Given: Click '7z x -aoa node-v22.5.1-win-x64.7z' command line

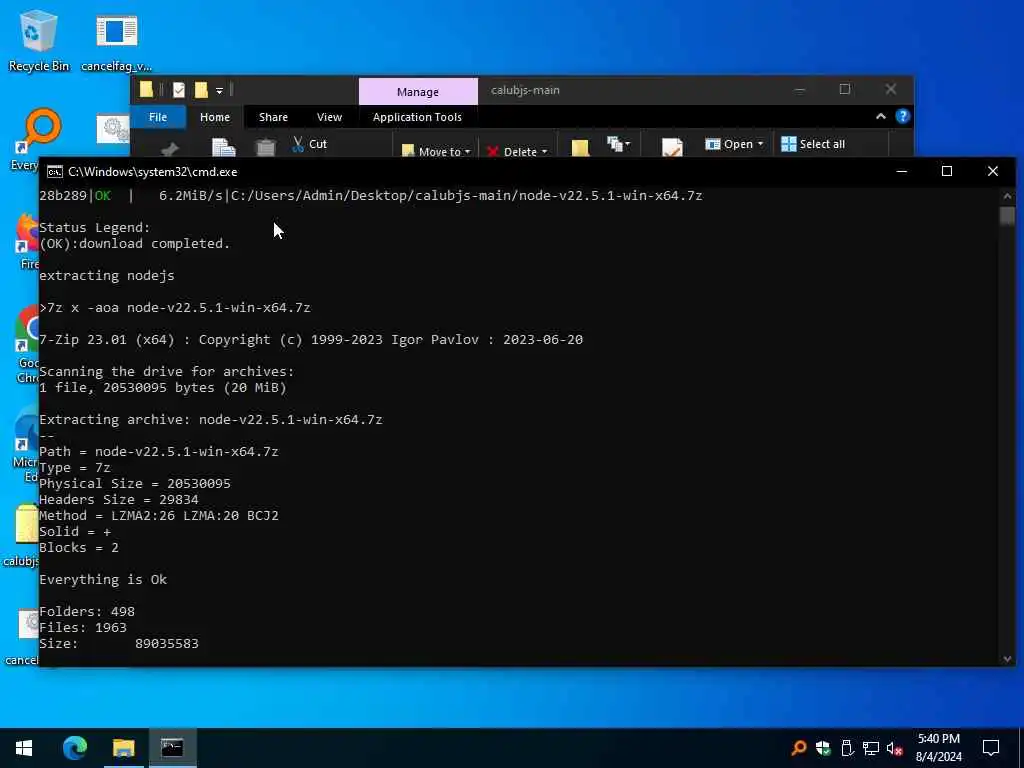Looking at the screenshot, I should [x=175, y=307].
